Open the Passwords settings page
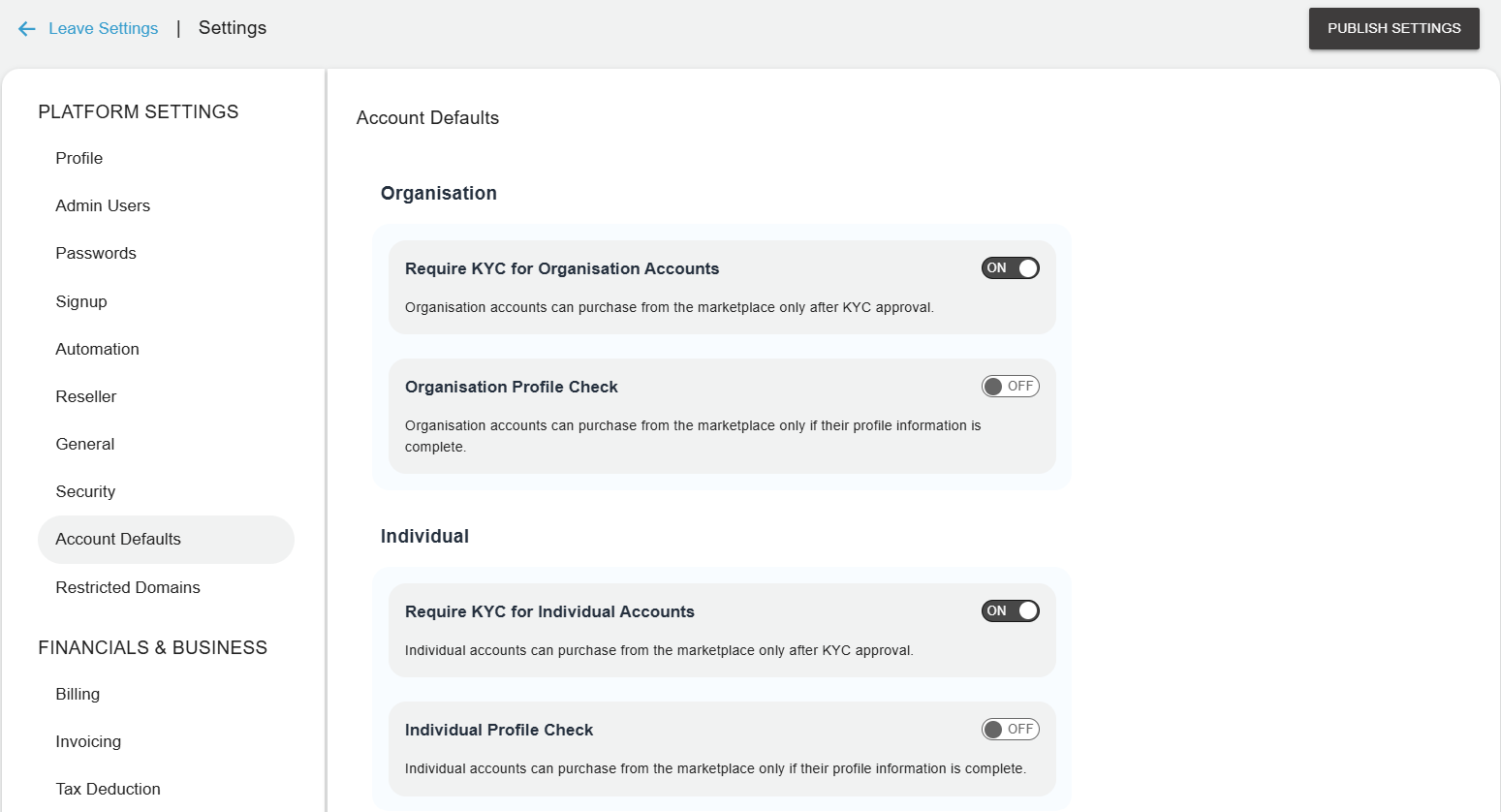Image resolution: width=1501 pixels, height=812 pixels. (96, 253)
